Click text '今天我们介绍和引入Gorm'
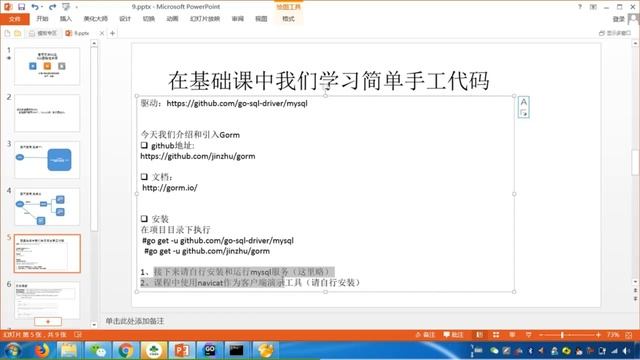The image size is (640, 360). 190,135
